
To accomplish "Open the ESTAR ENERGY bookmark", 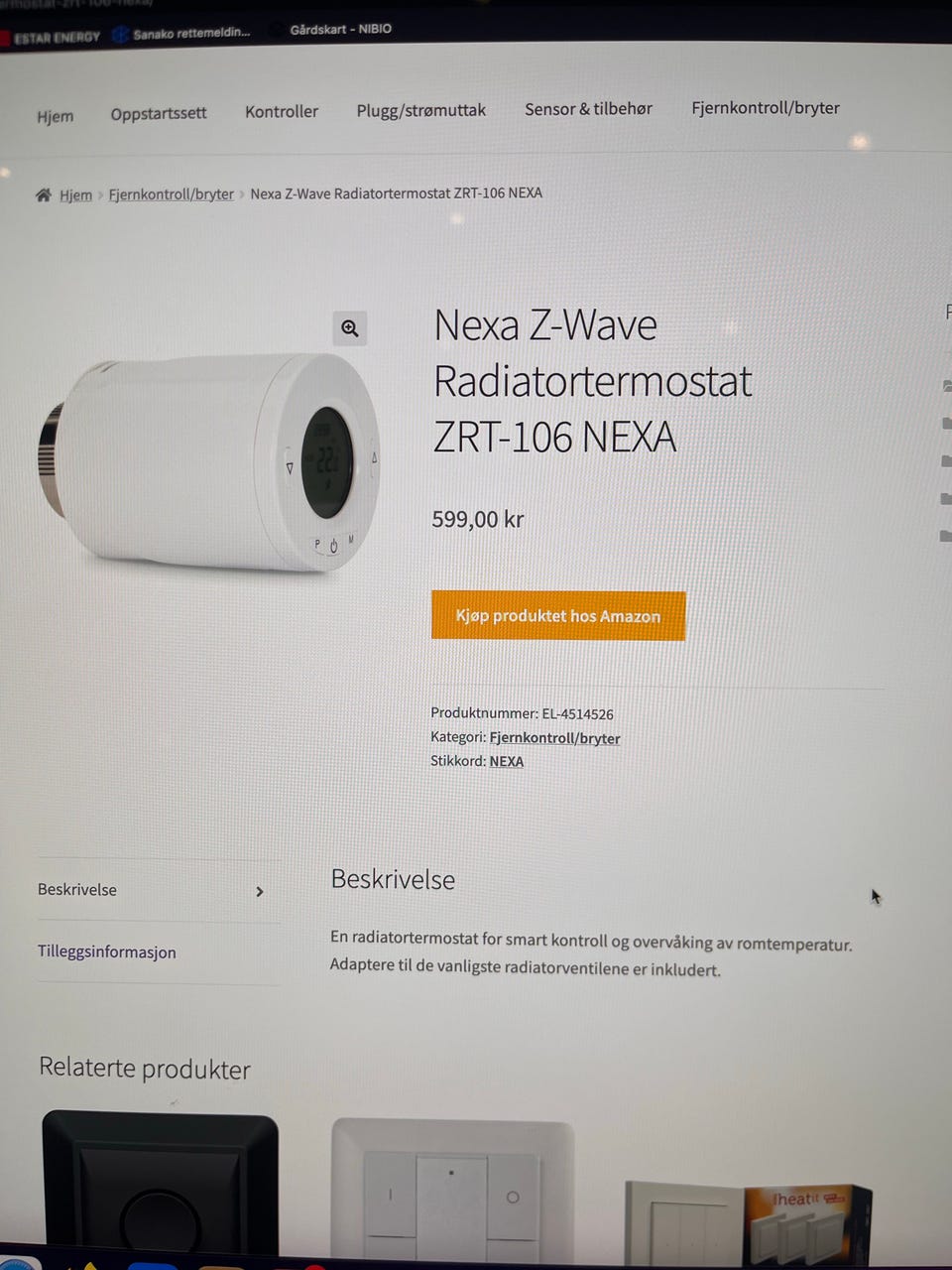I will tap(52, 38).
